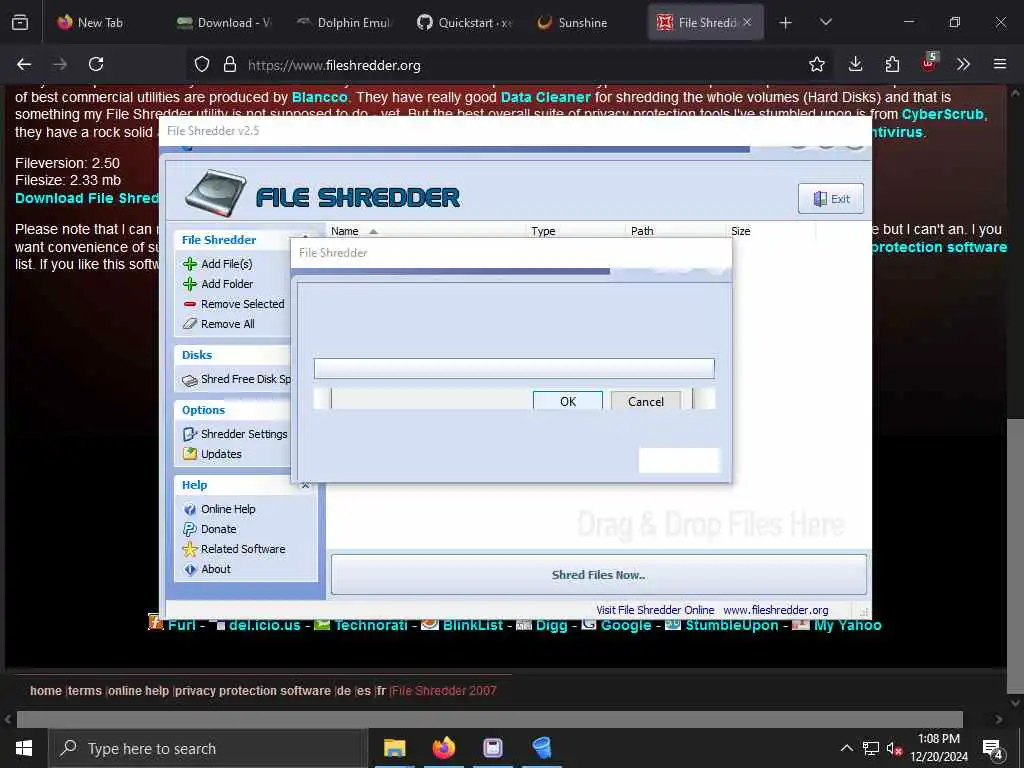Open Firefox from the taskbar

tap(444, 748)
